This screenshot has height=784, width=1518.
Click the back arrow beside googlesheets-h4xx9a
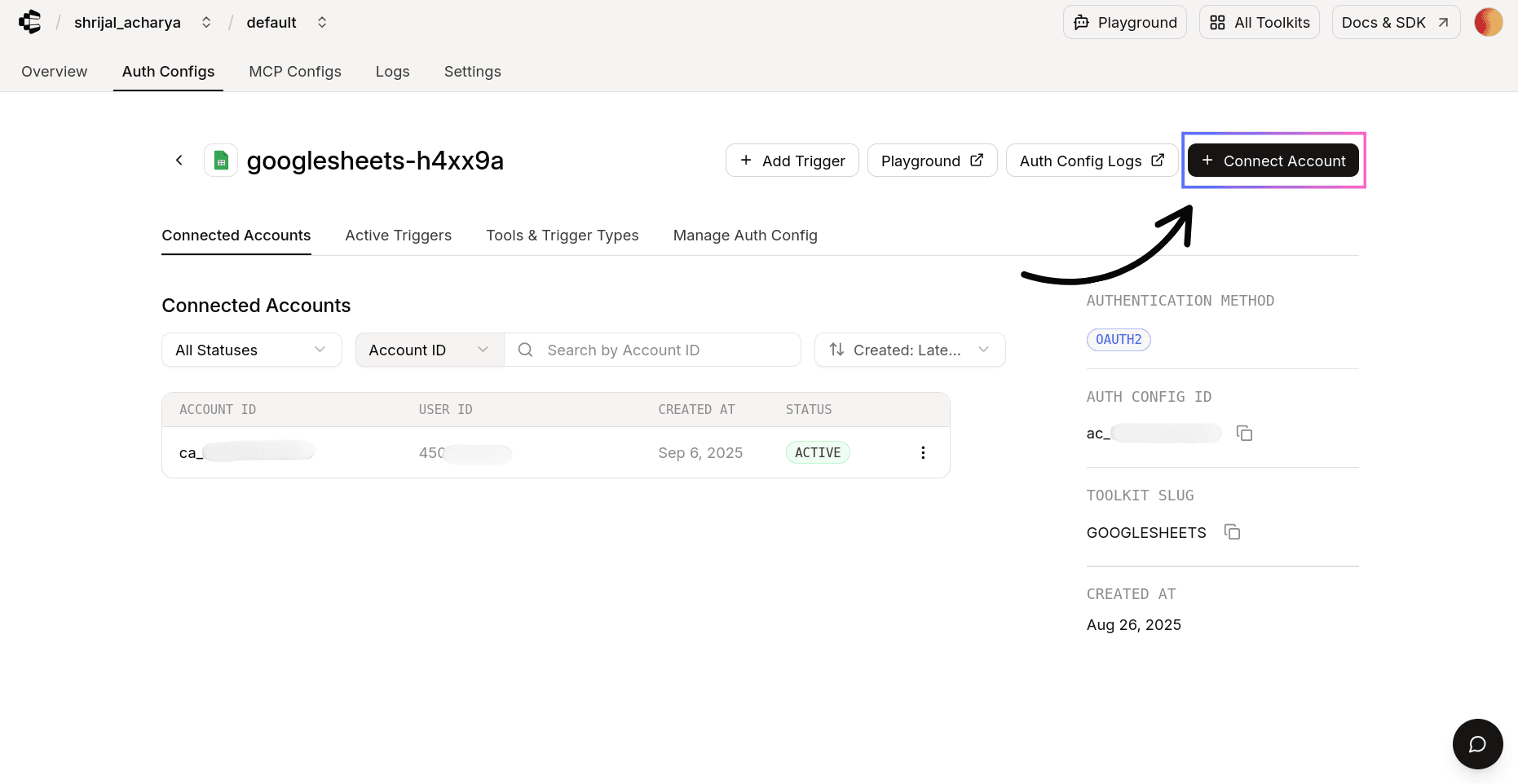click(x=179, y=160)
